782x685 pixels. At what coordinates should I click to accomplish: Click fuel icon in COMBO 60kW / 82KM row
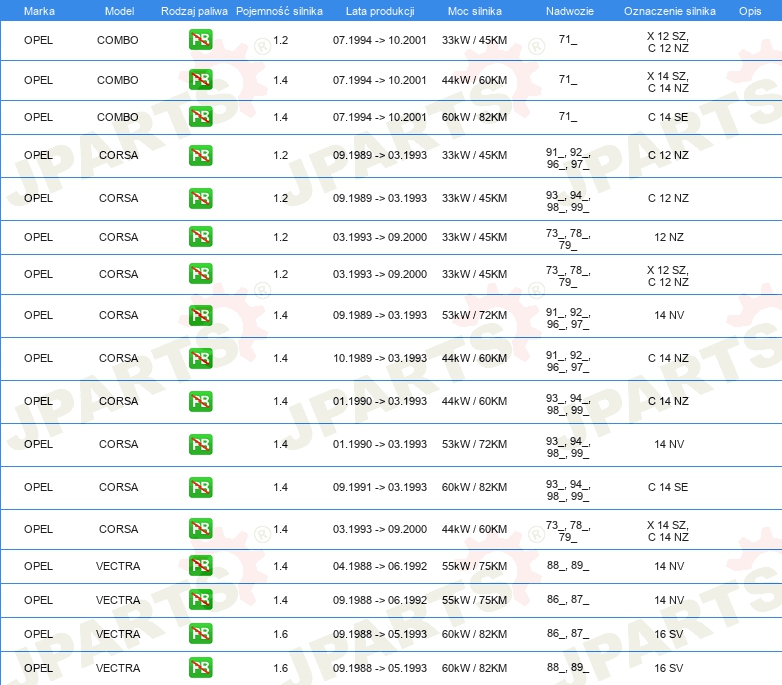tap(200, 117)
